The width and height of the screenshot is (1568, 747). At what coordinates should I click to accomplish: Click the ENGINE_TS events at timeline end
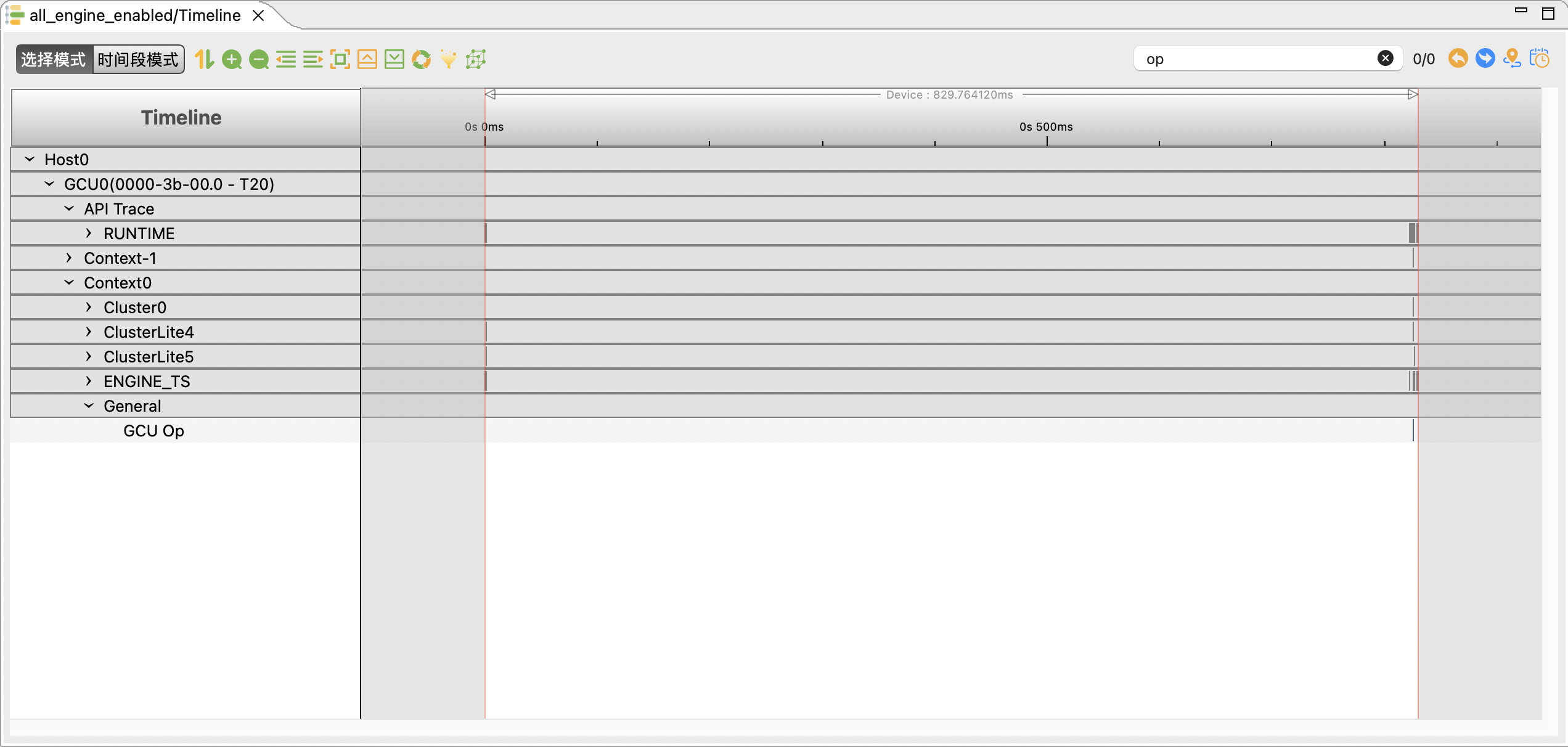click(1413, 381)
